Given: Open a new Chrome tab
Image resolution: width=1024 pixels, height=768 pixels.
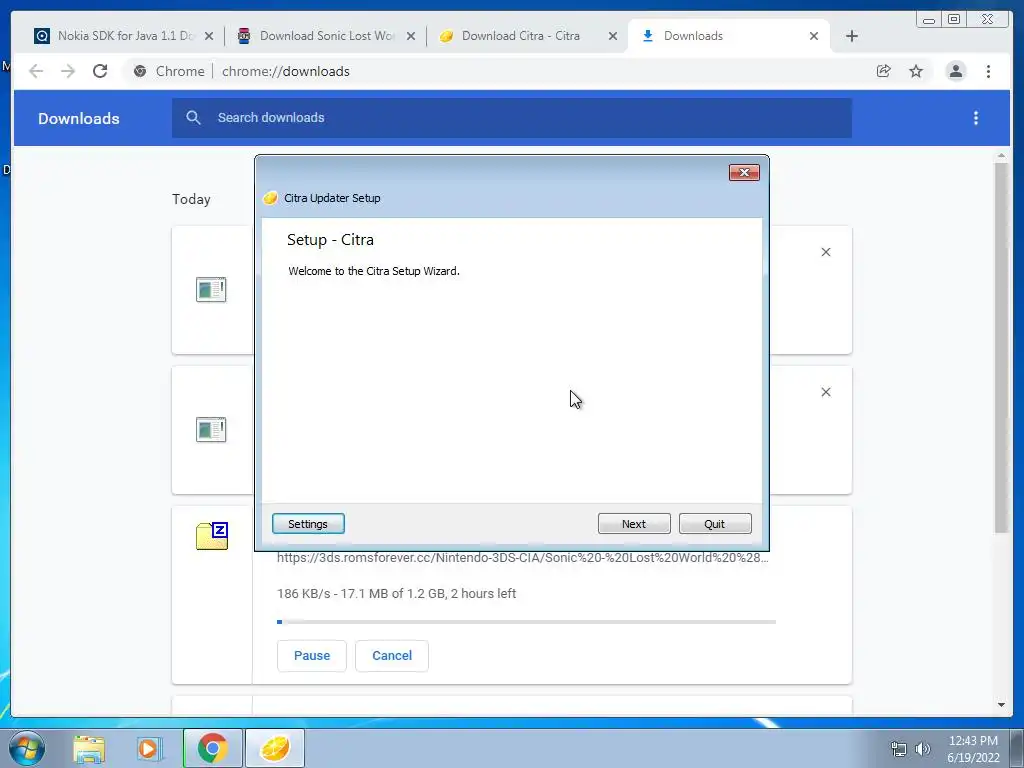Looking at the screenshot, I should (852, 37).
